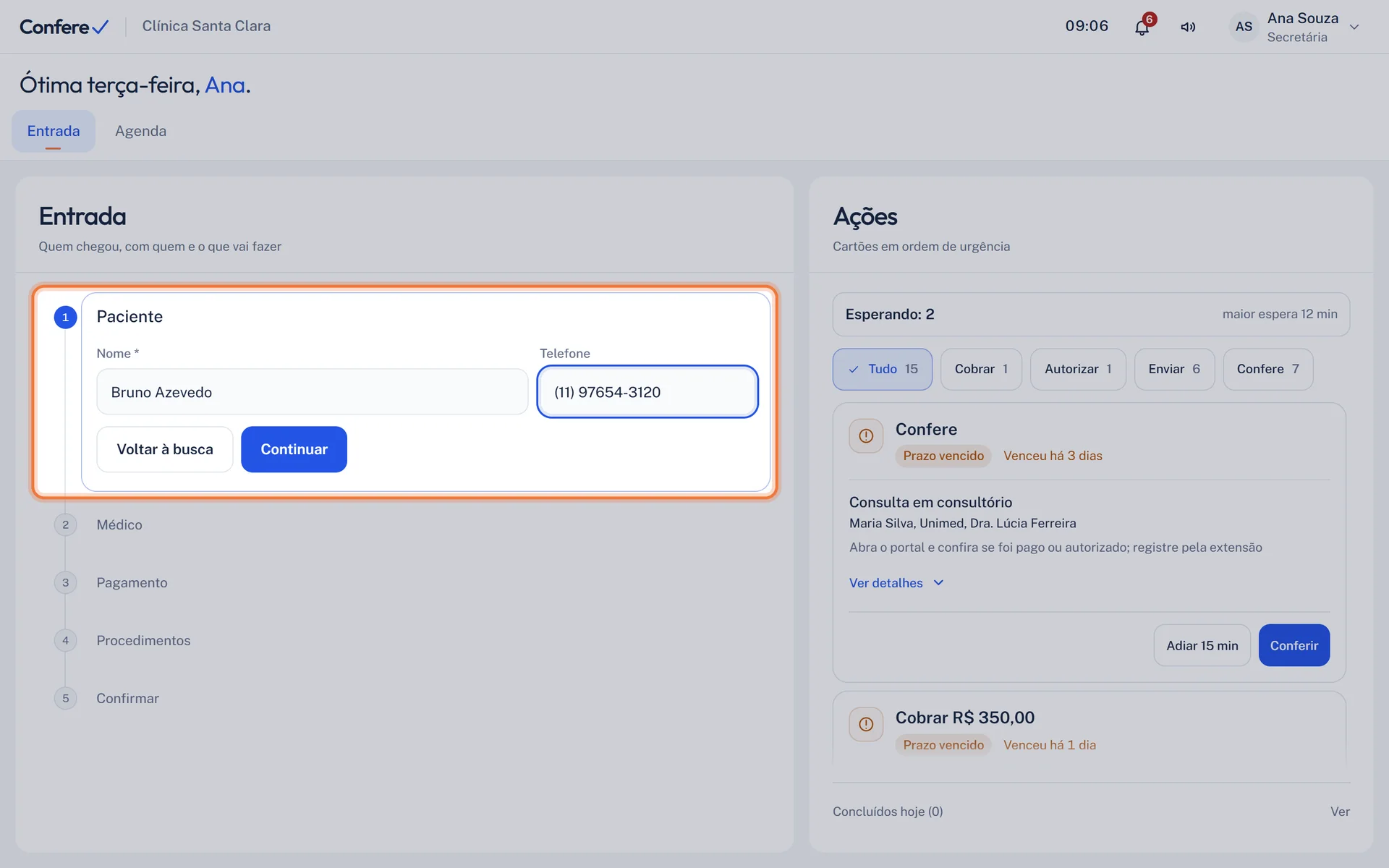Click the Esperando: 2 waiting banner
The image size is (1389, 868).
(1091, 314)
